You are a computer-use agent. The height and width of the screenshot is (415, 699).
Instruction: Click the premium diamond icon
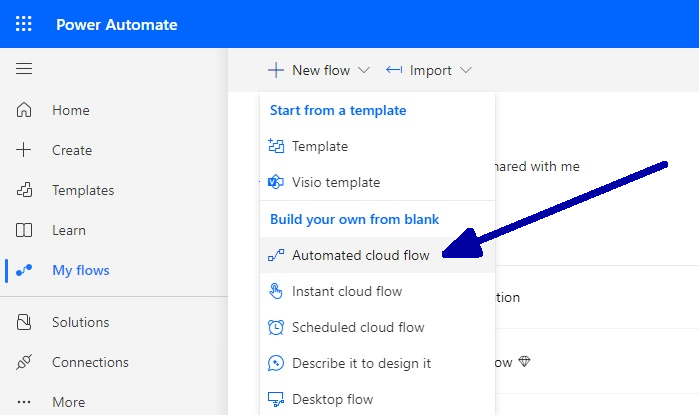click(524, 362)
